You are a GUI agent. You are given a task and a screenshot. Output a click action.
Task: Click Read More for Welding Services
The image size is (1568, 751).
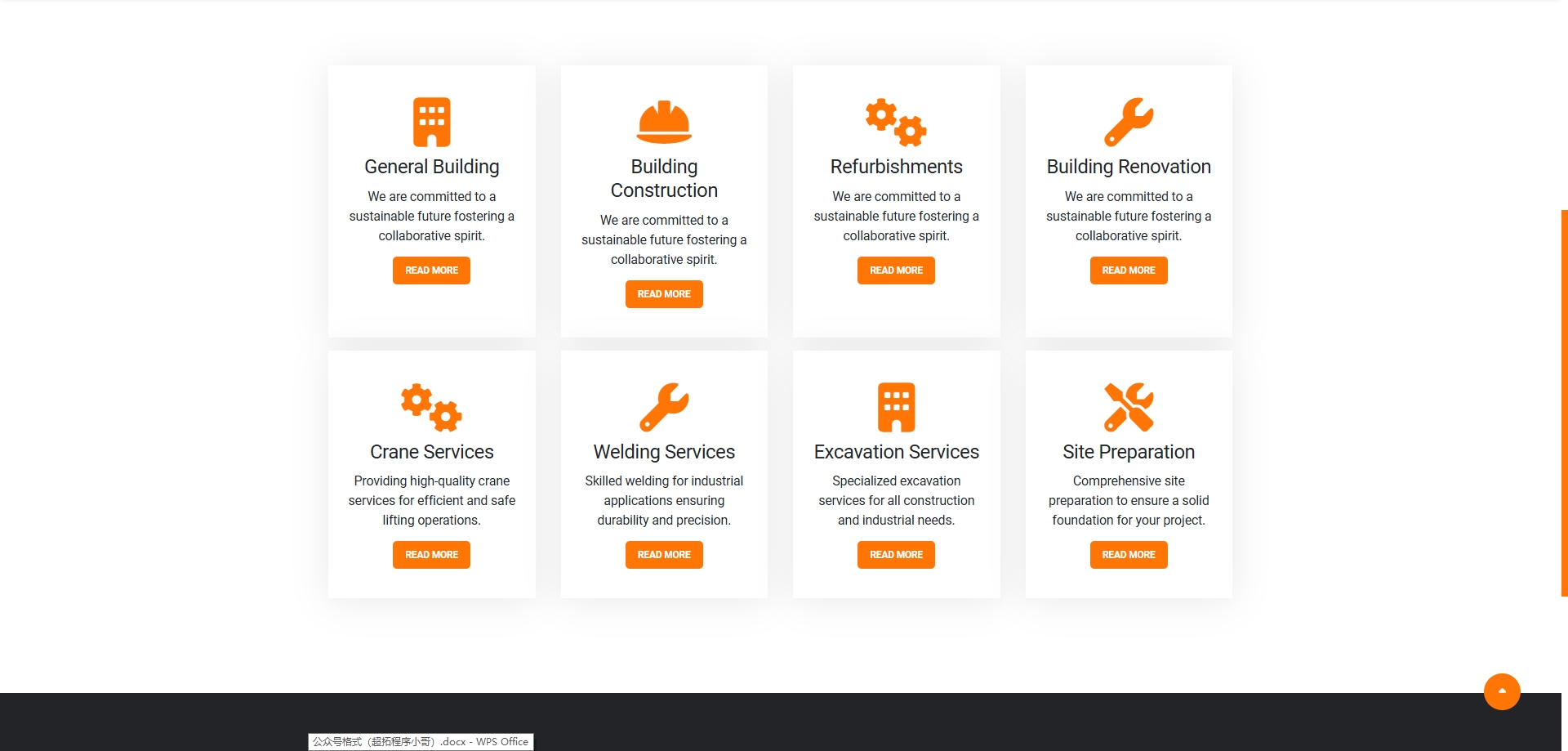(664, 555)
